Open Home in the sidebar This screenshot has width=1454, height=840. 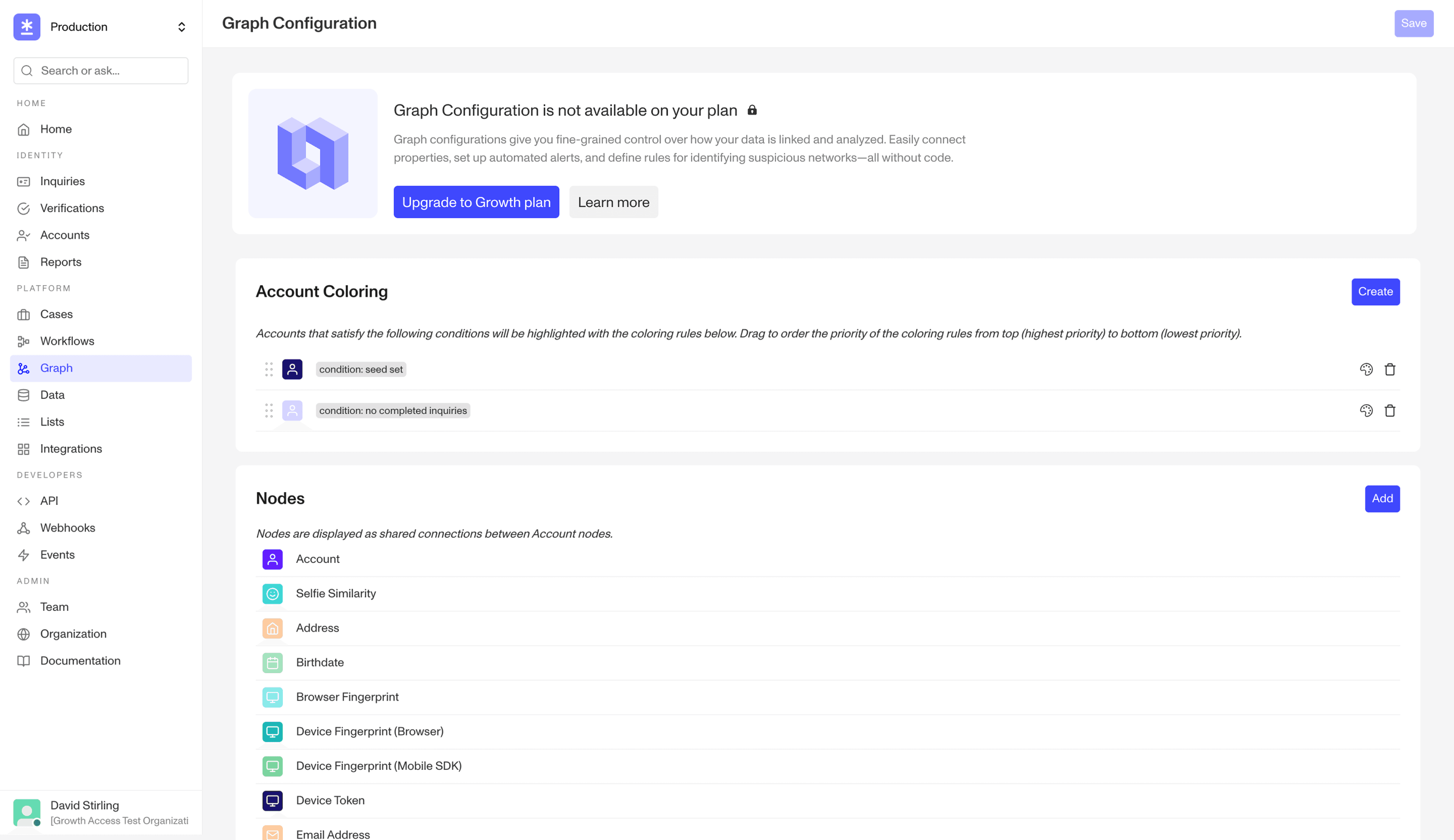point(101,129)
